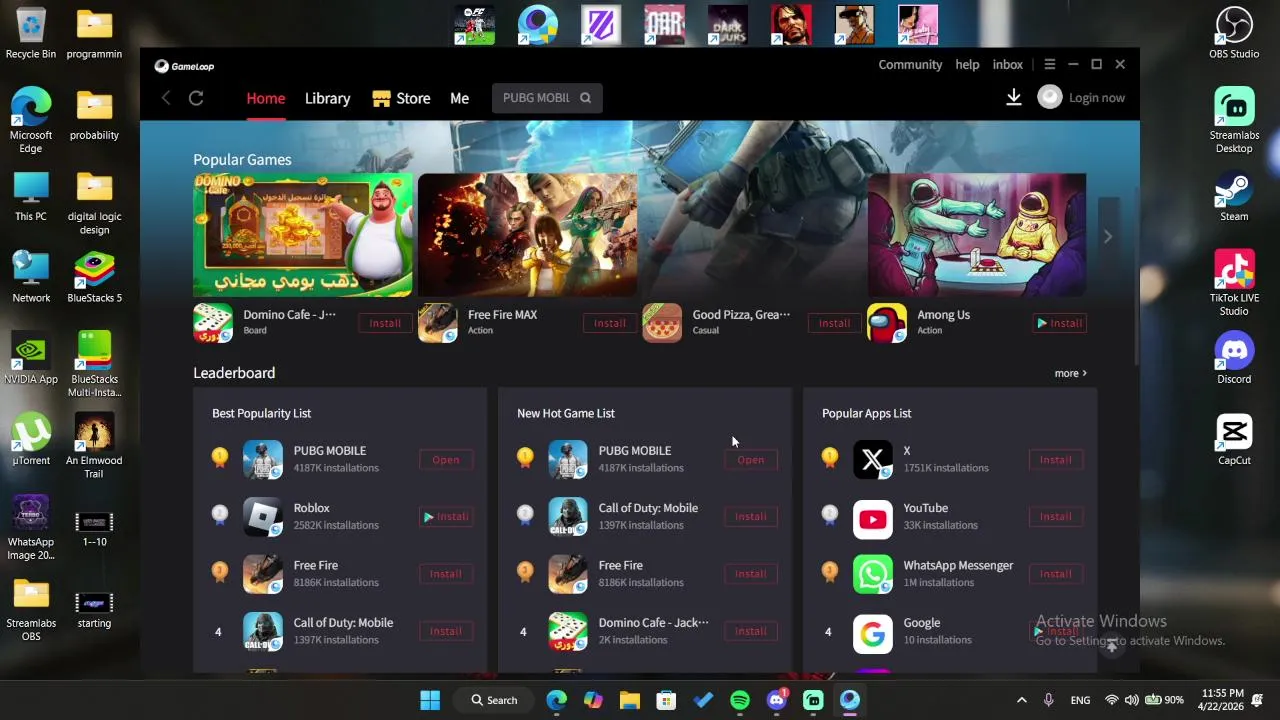The width and height of the screenshot is (1280, 720).
Task: Open CapCut desktop shortcut
Action: (x=1234, y=441)
